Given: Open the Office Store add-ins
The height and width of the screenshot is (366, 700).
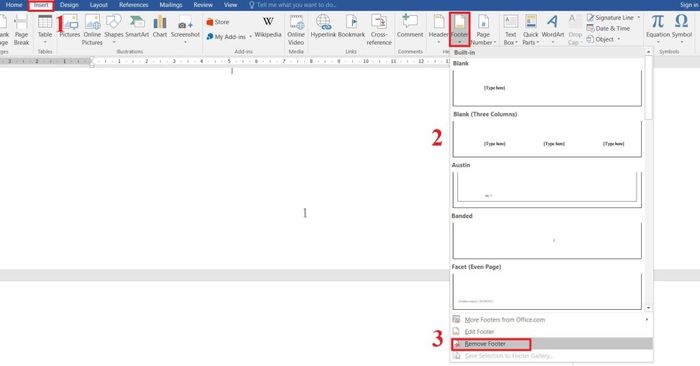Looking at the screenshot, I should coord(218,22).
